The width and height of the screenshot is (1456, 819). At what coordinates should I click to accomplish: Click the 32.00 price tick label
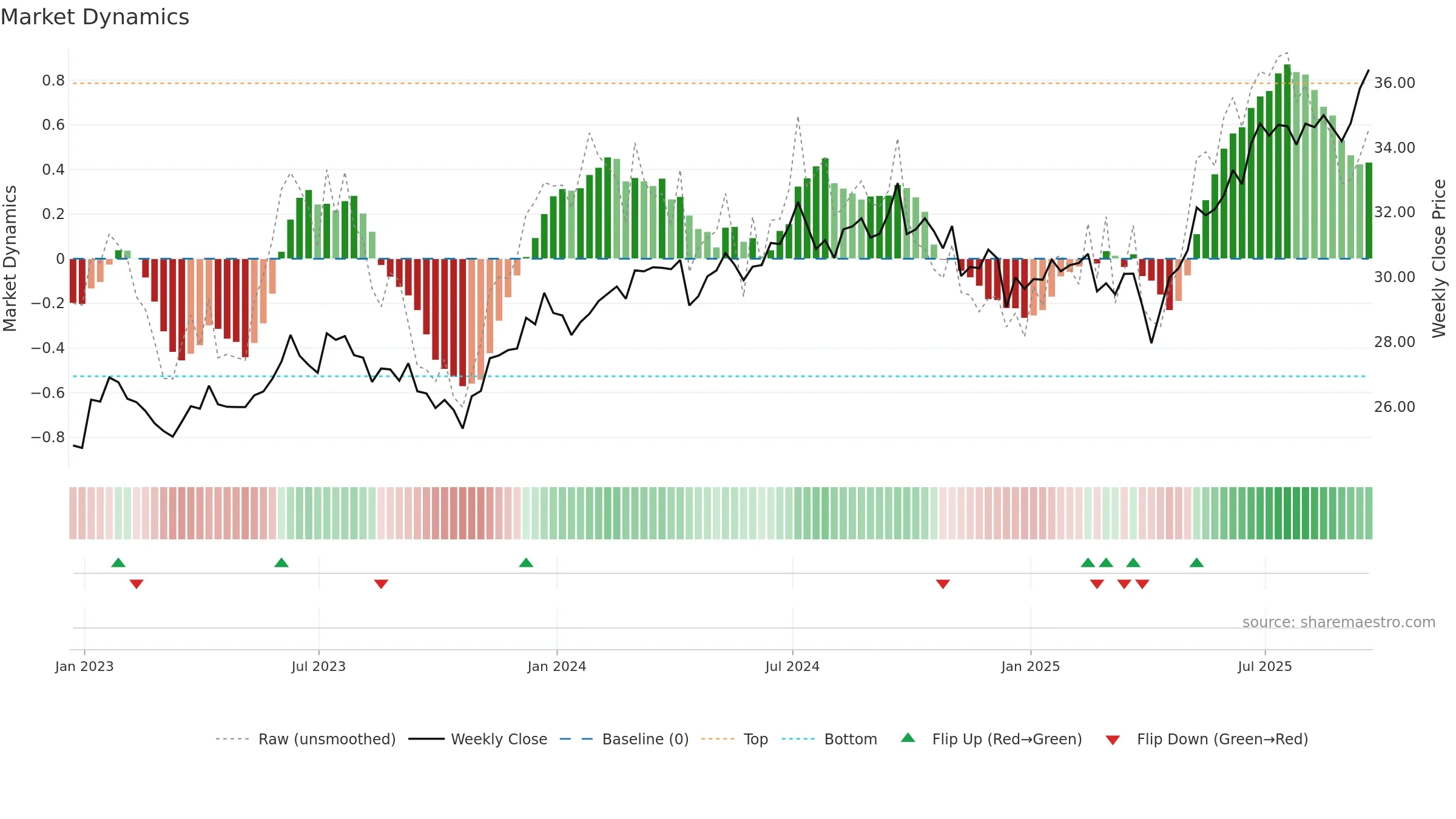1395,212
